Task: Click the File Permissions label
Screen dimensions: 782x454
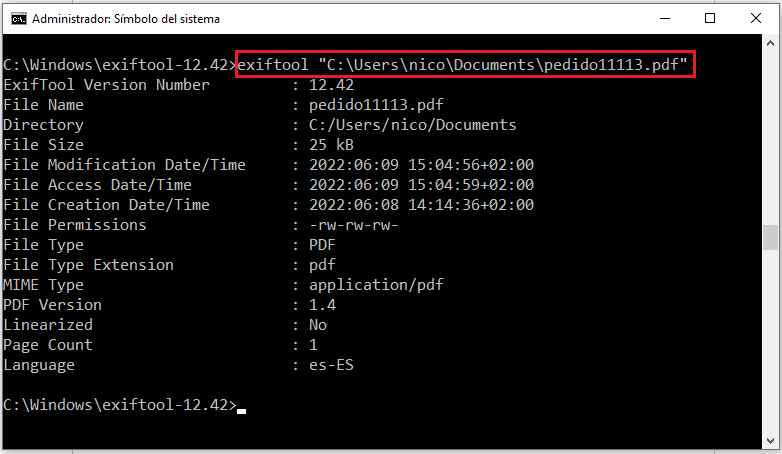Action: [75, 225]
